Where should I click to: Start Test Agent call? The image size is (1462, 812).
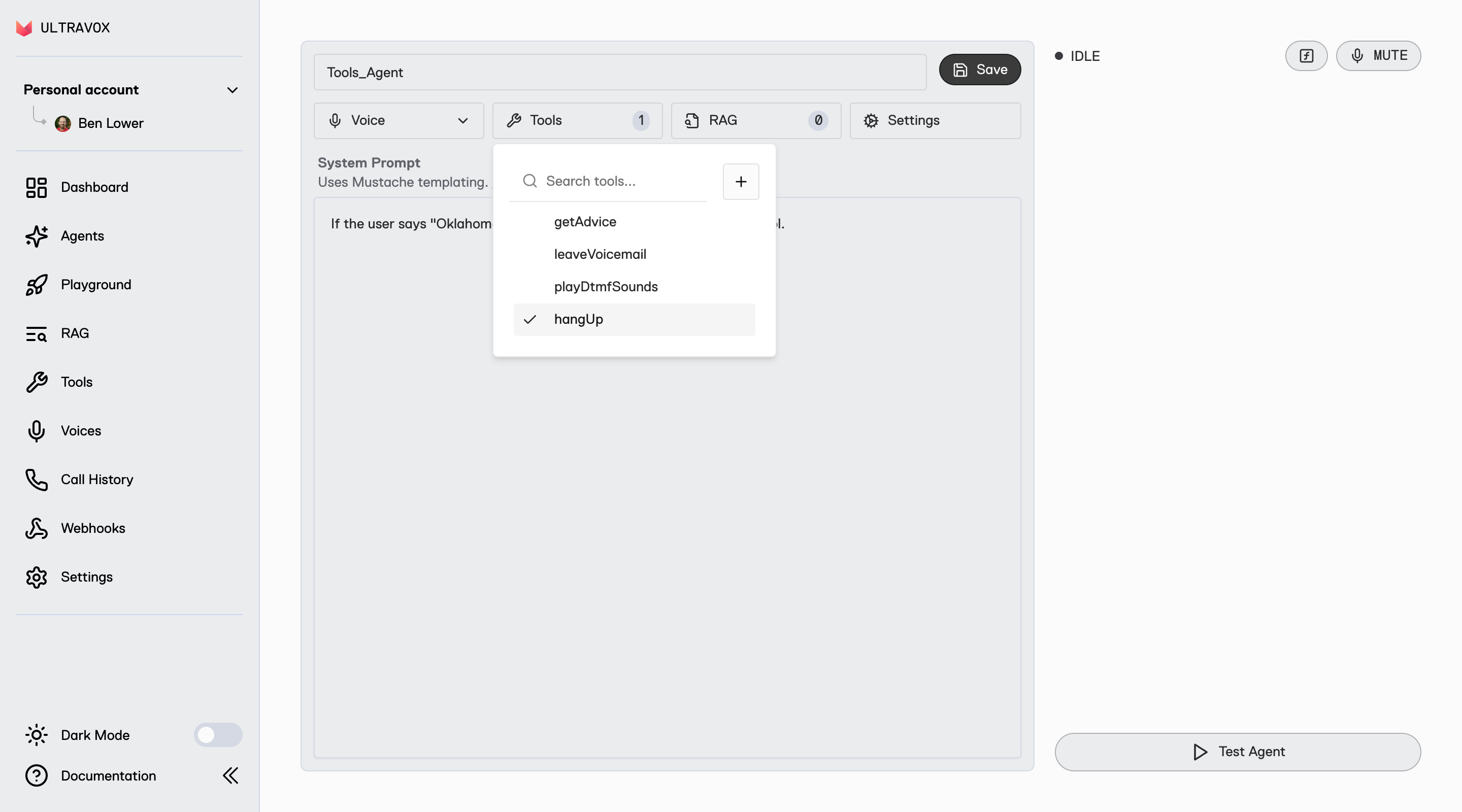[1237, 751]
